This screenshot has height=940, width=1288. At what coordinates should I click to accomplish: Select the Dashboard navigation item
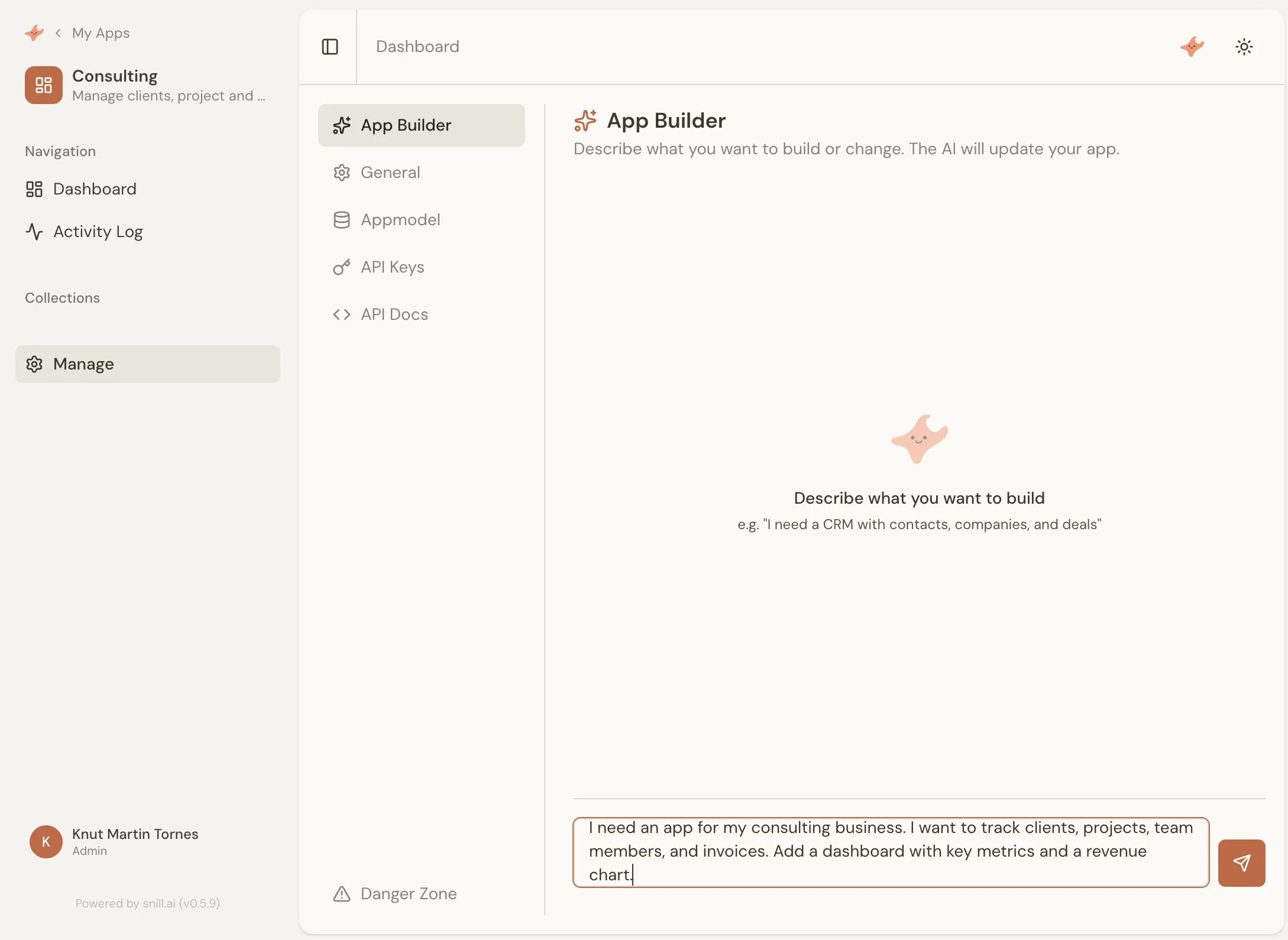[x=95, y=189]
